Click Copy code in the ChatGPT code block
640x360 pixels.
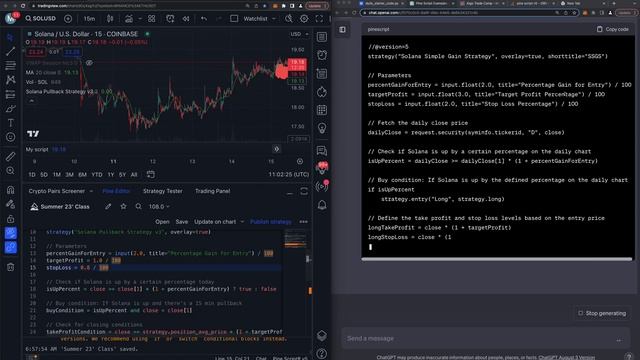point(613,29)
